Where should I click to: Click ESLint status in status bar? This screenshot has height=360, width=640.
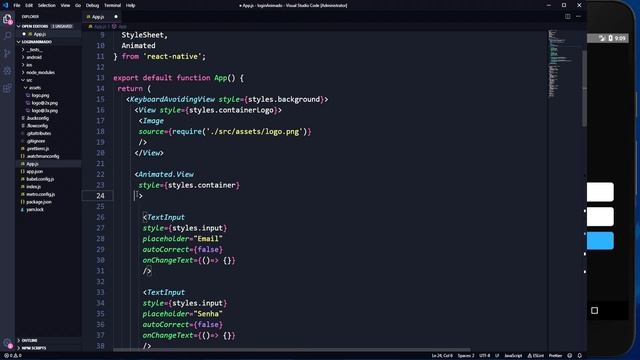coord(535,356)
